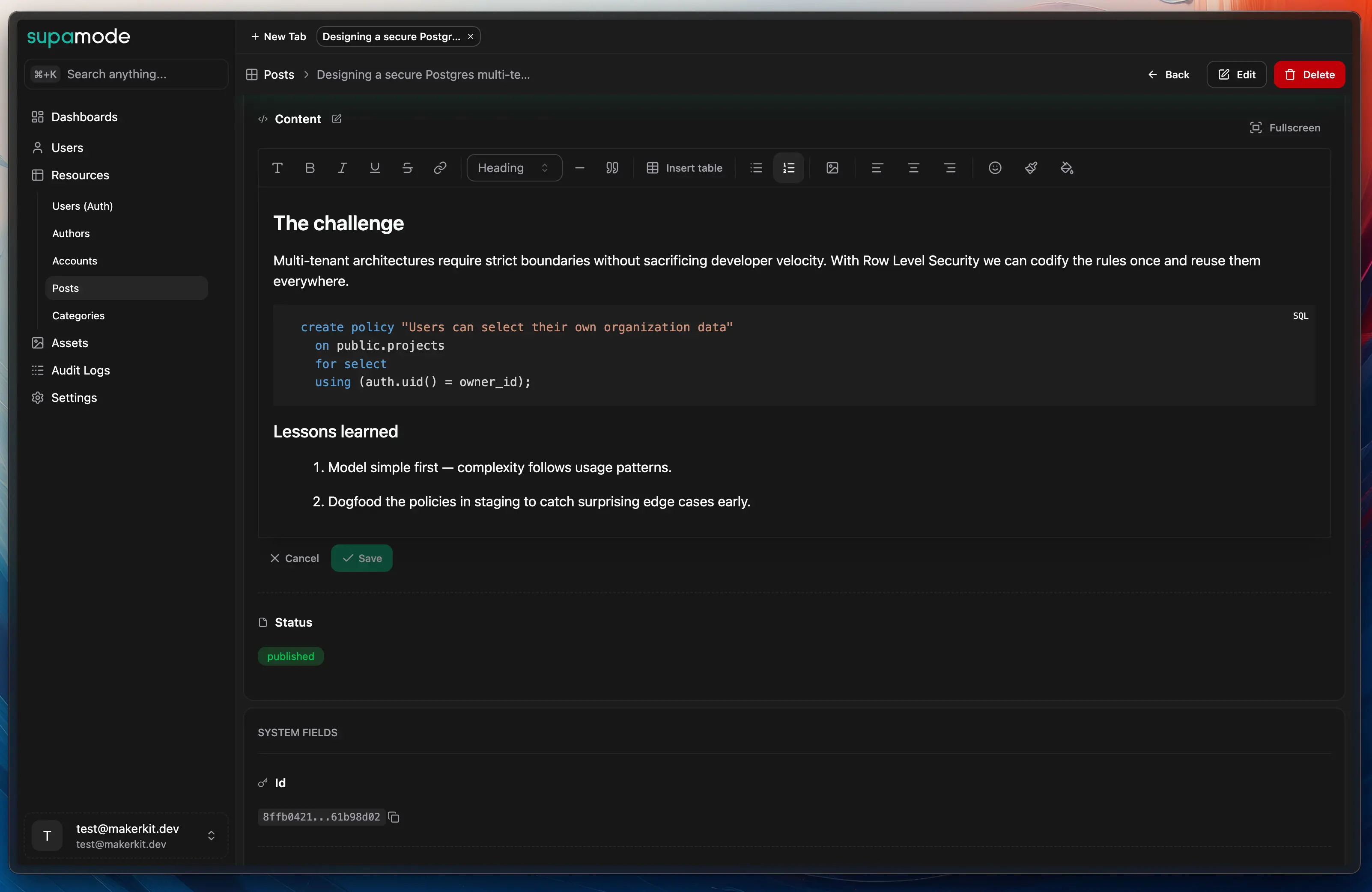Select the strikethrough formatting tool

pos(408,168)
